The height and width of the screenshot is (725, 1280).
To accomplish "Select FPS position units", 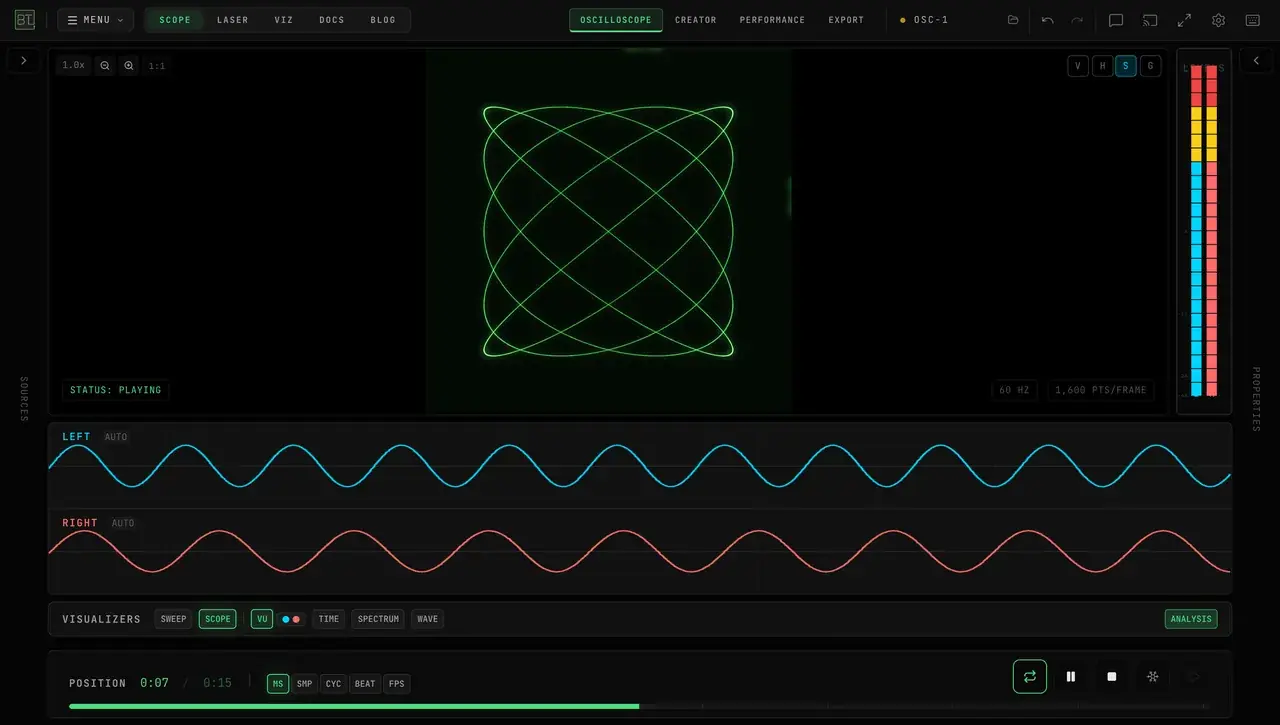I will tap(397, 684).
